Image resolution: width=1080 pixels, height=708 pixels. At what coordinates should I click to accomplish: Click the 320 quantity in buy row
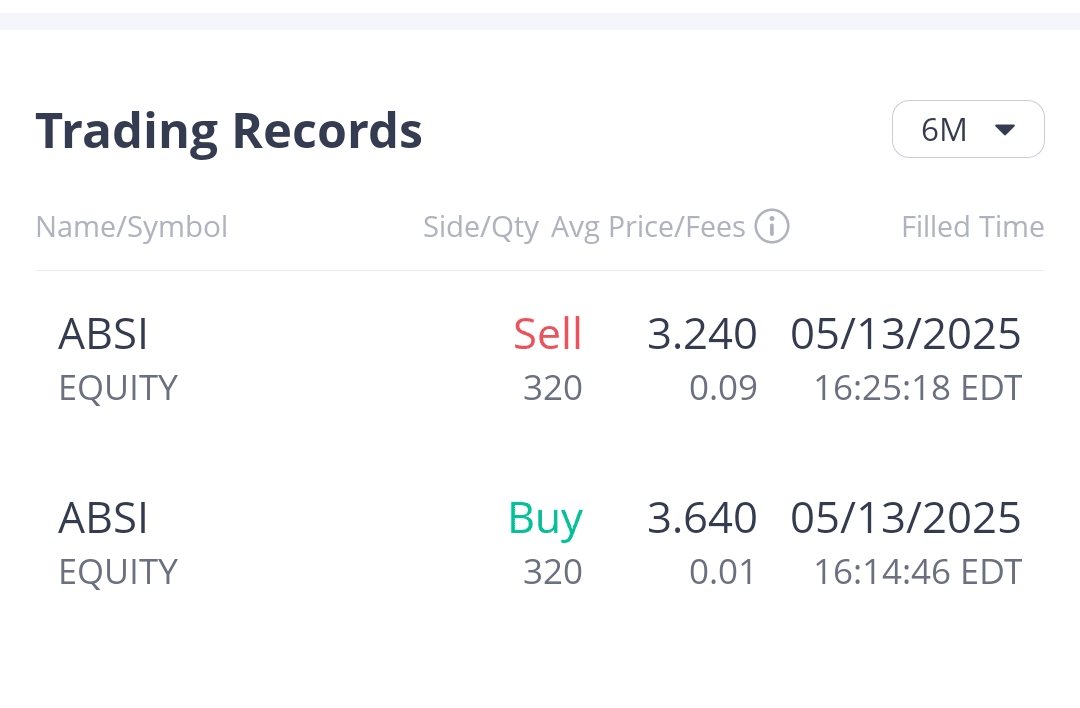pos(552,572)
